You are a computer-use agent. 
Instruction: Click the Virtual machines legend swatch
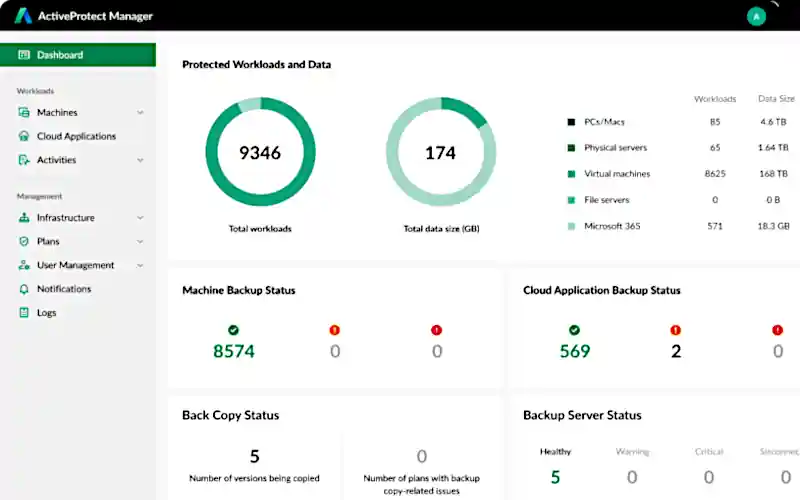[x=571, y=174]
